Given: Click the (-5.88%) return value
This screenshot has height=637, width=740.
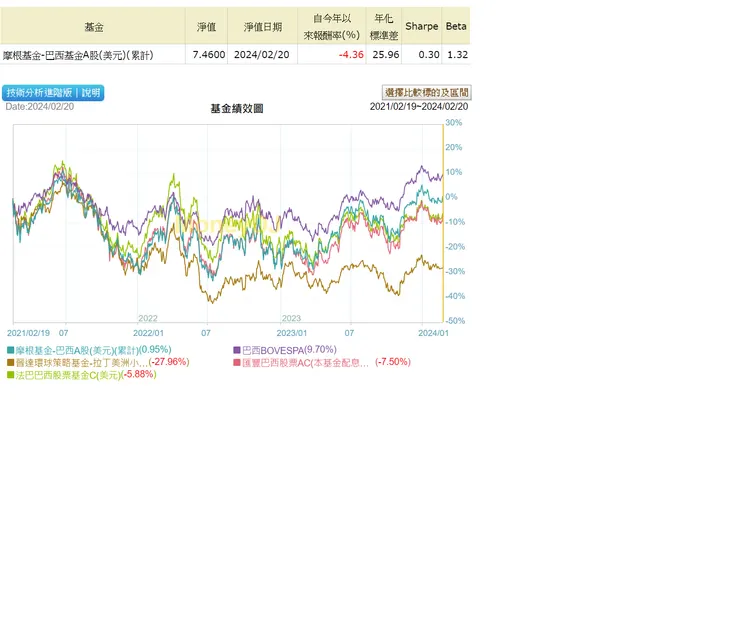Looking at the screenshot, I should click(x=139, y=374).
